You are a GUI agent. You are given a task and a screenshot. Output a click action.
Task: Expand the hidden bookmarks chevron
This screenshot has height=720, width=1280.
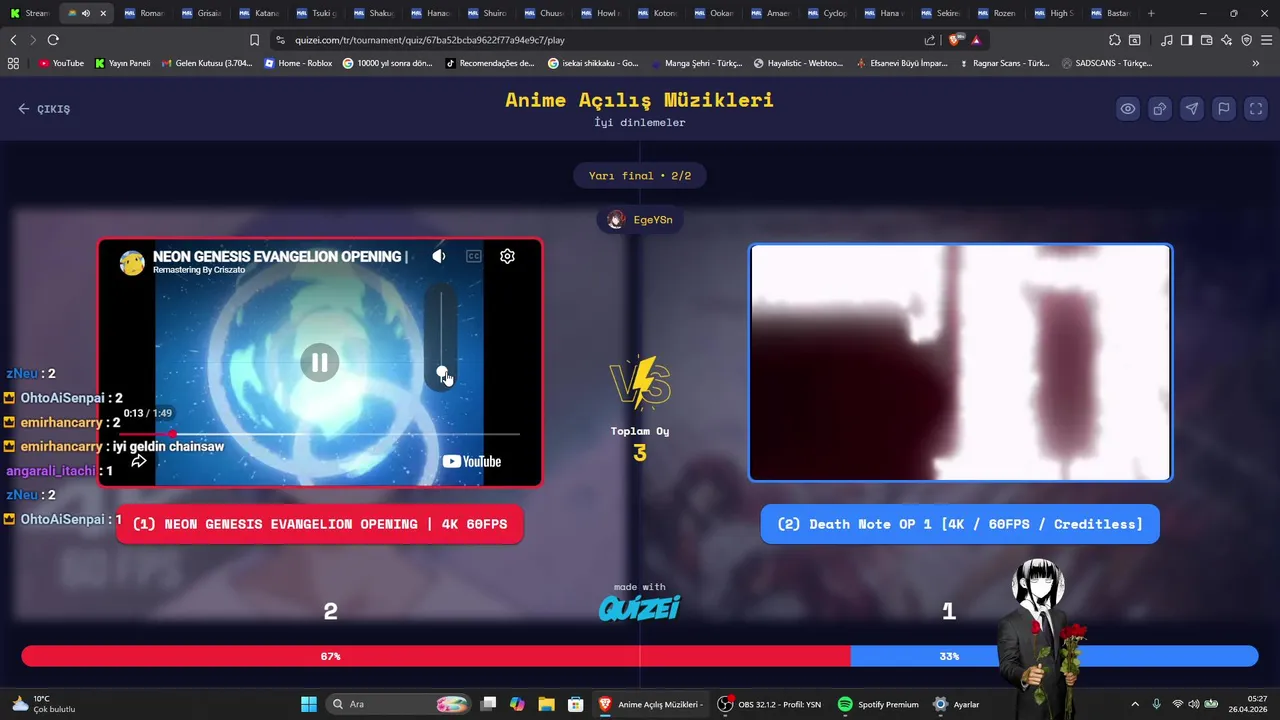point(1256,63)
